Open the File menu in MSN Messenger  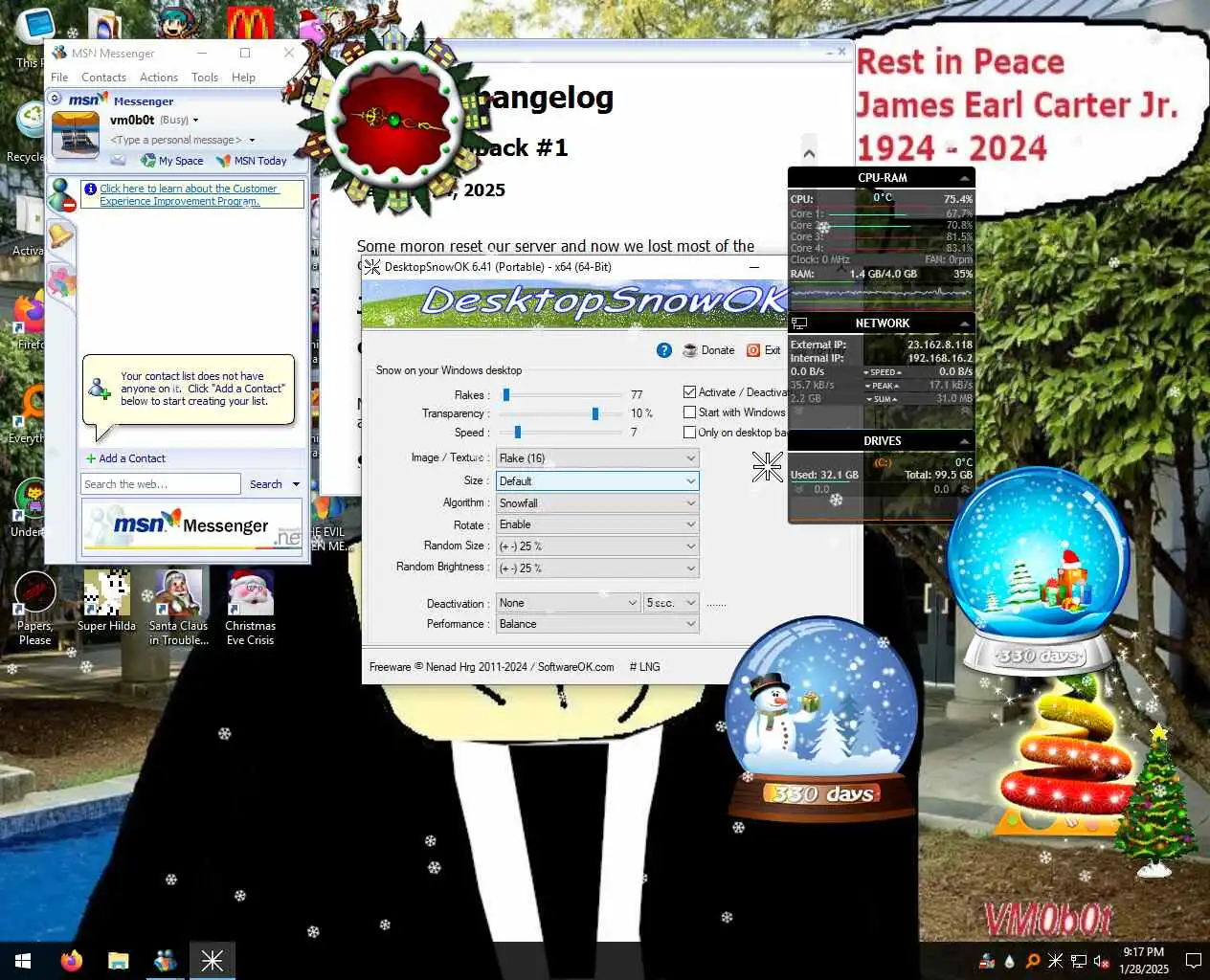coord(59,78)
